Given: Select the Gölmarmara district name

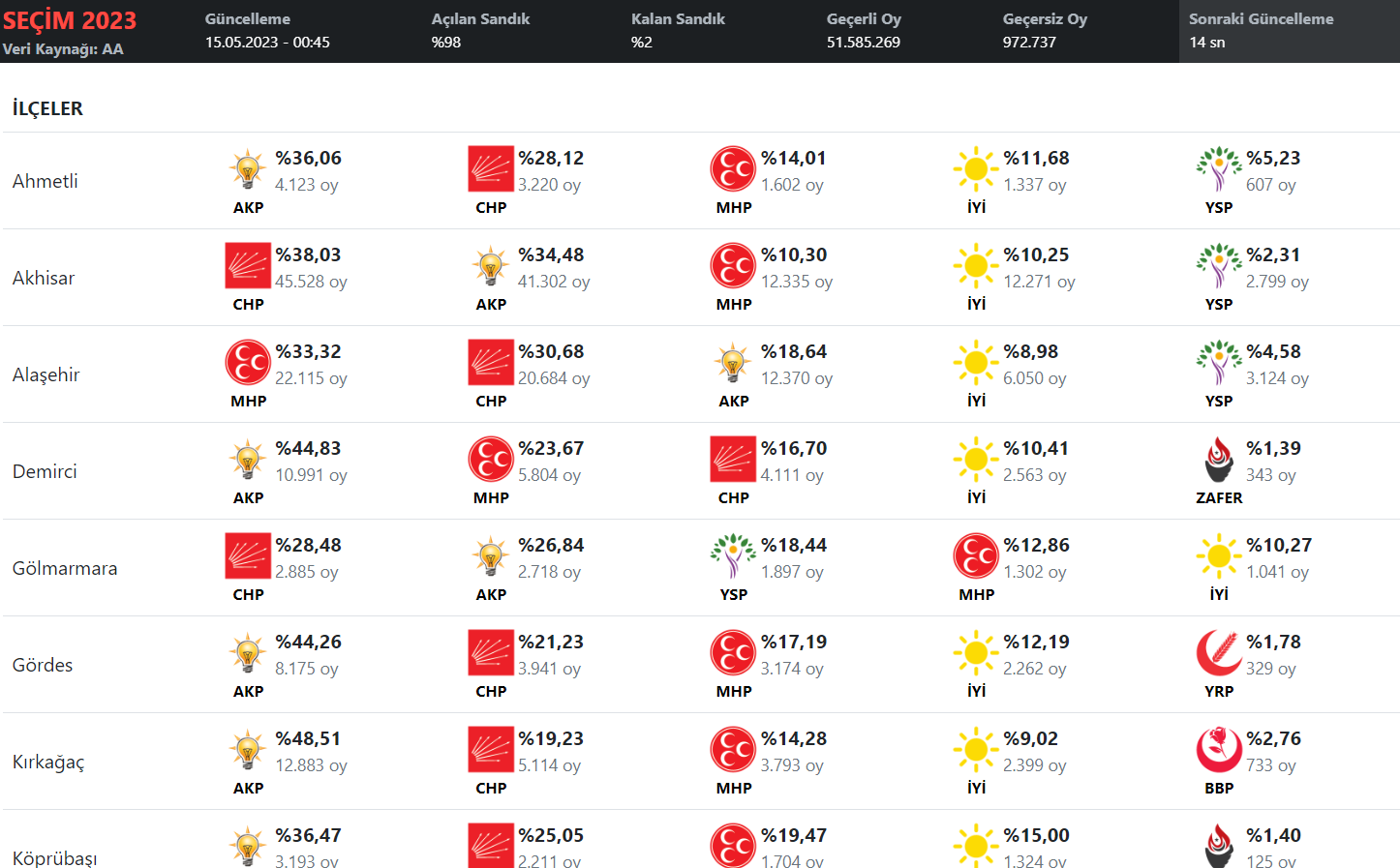Looking at the screenshot, I should 65,568.
